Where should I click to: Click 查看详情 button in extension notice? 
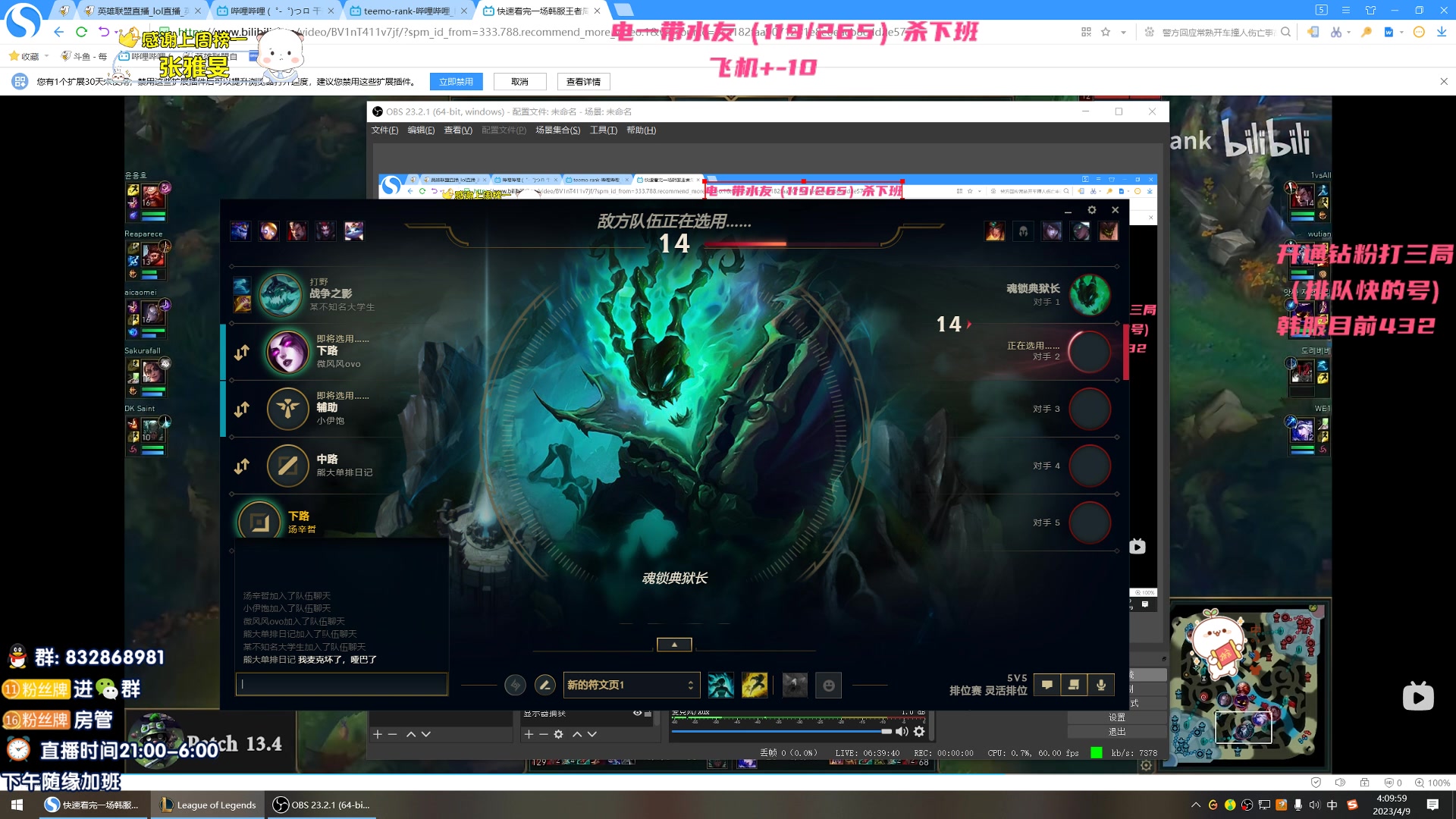pos(583,81)
